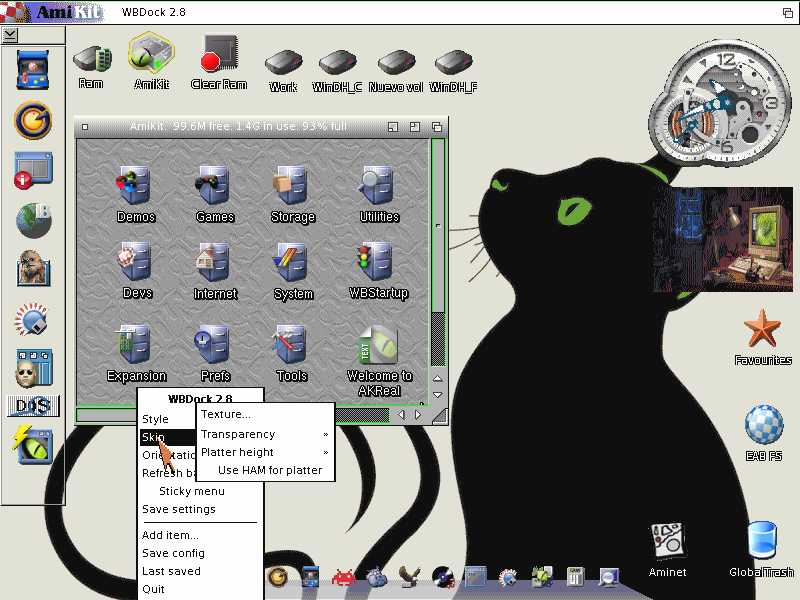The width and height of the screenshot is (800, 600).
Task: Launch the globe browser icon in left dock
Action: click(x=34, y=220)
